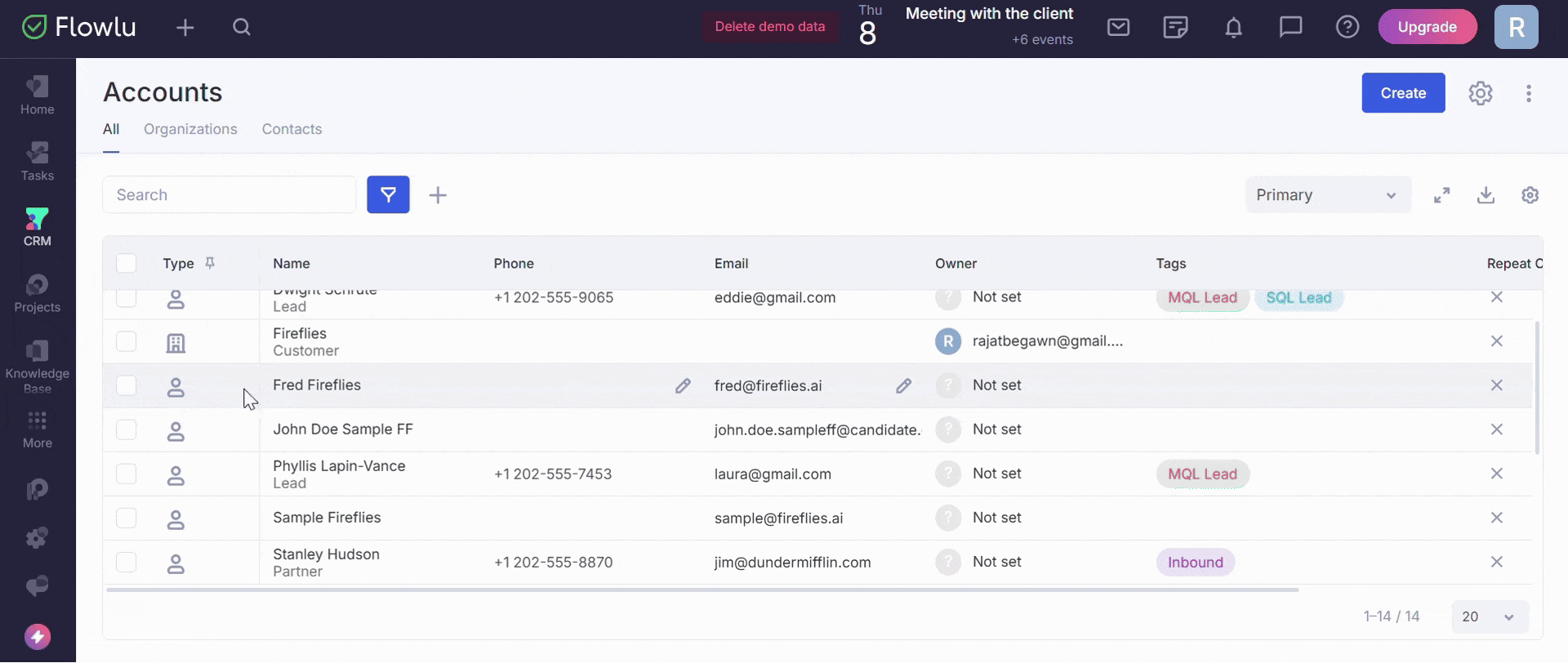This screenshot has height=663, width=1568.
Task: Open the Knowledge Base sidebar icon
Action: click(37, 367)
